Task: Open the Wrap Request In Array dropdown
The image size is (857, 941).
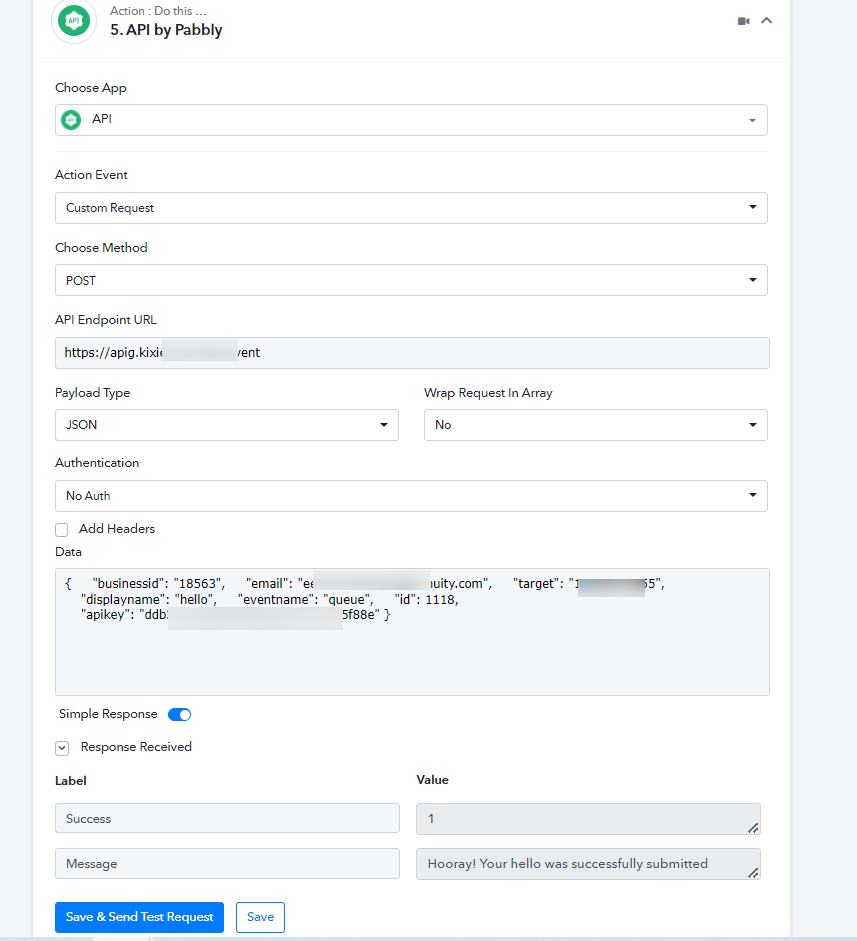Action: coord(595,425)
